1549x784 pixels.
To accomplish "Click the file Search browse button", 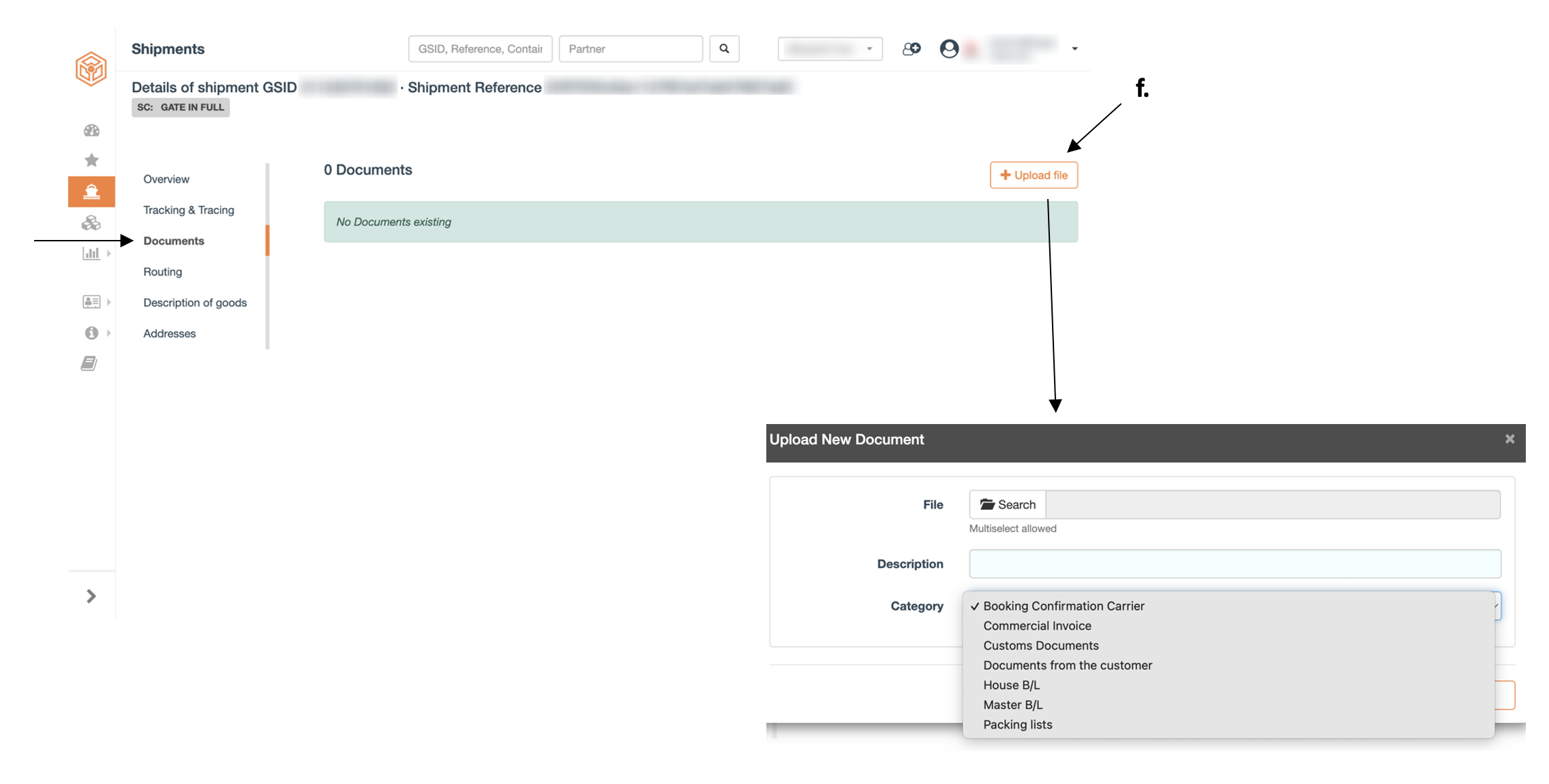I will pos(1008,504).
